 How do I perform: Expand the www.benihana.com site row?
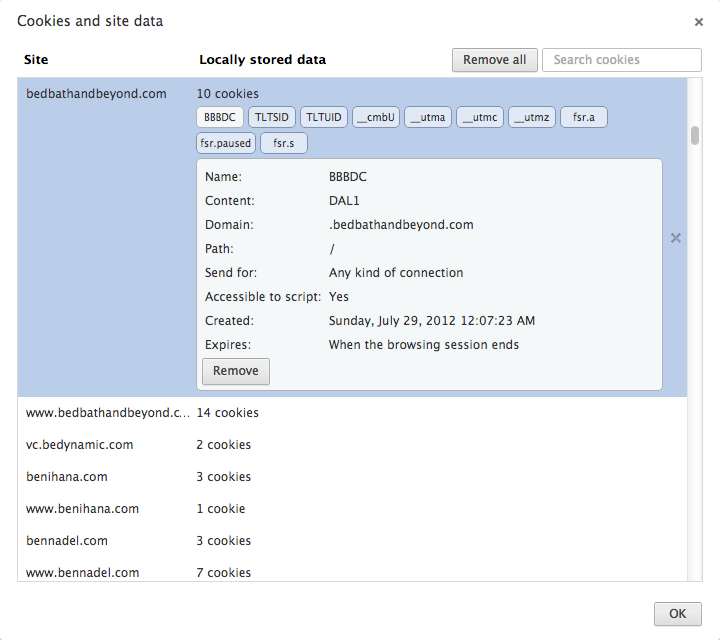[x=352, y=509]
